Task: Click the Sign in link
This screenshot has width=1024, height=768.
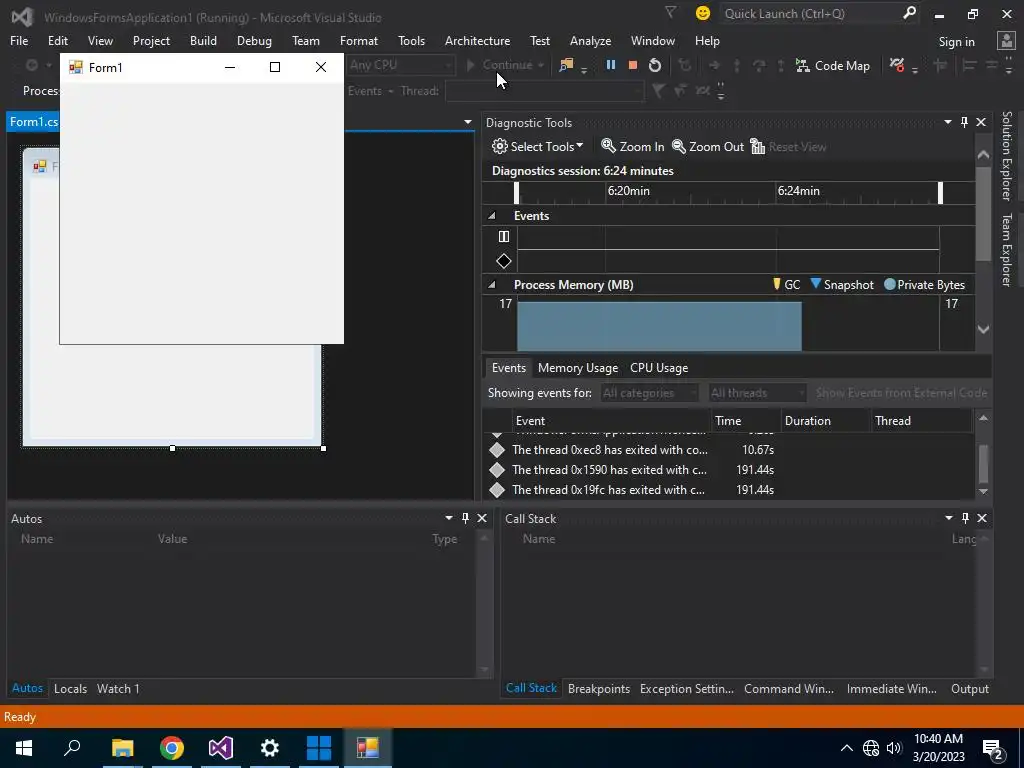Action: coord(956,41)
